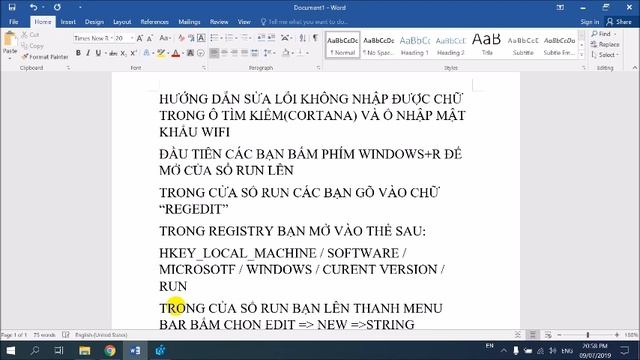Apply subscript formatting
This screenshot has width=640, height=360.
pyautogui.click(x=123, y=53)
